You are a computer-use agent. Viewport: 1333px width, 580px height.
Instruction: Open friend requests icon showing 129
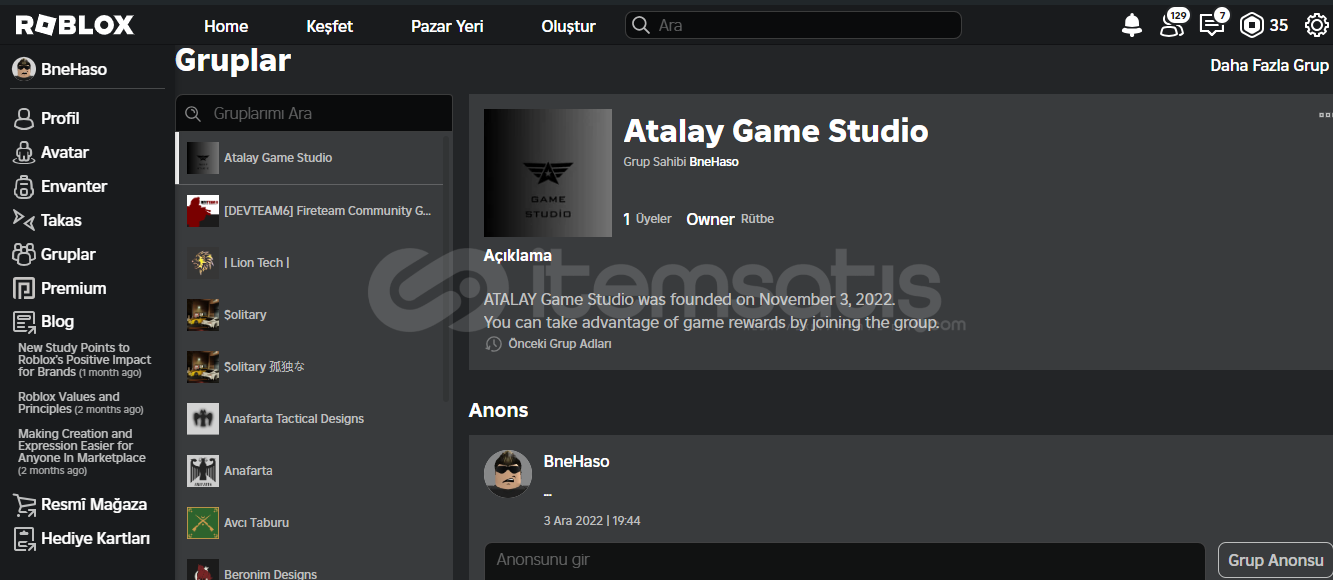click(x=1173, y=24)
